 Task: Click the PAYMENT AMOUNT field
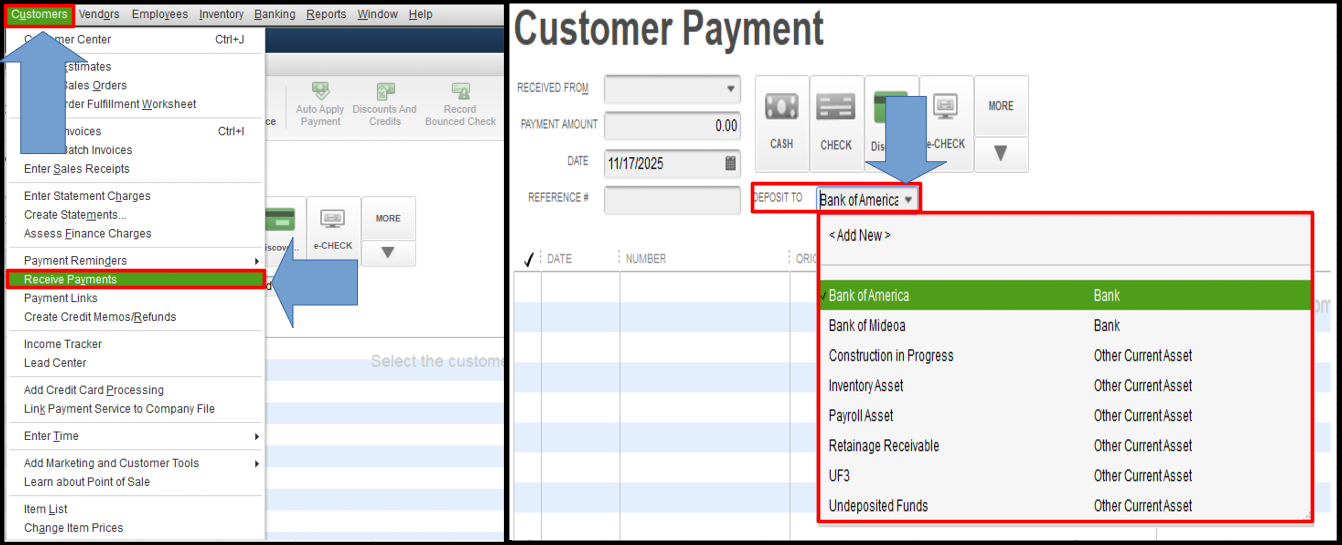point(672,126)
